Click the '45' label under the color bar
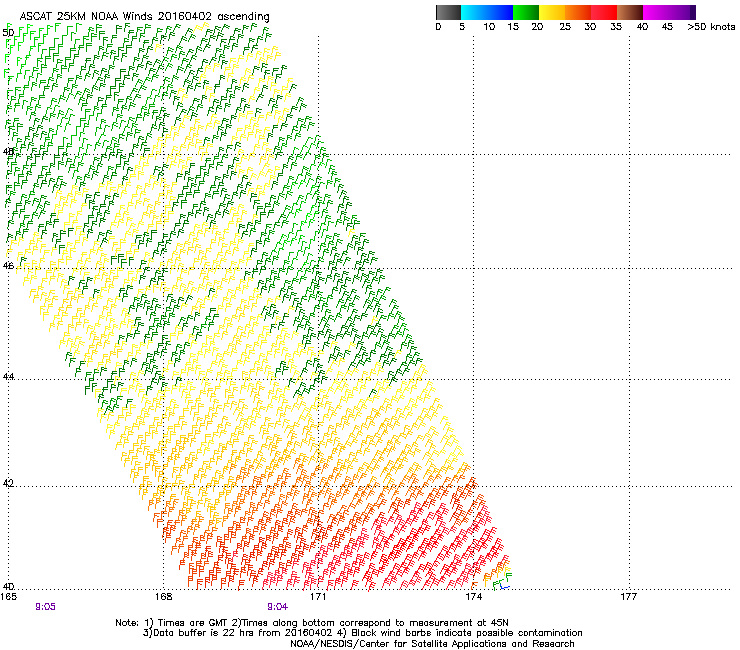This screenshot has width=740, height=650. [667, 27]
